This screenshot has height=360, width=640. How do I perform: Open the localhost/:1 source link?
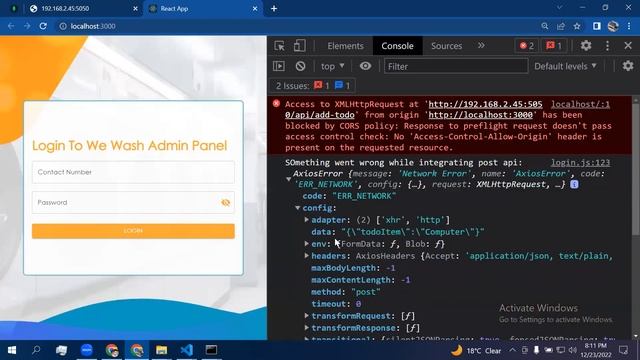pos(580,104)
